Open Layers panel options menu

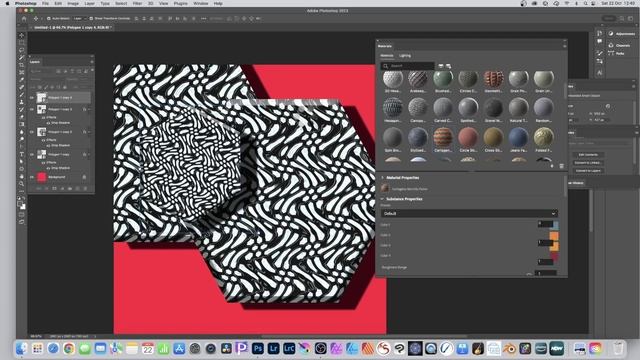(92, 62)
